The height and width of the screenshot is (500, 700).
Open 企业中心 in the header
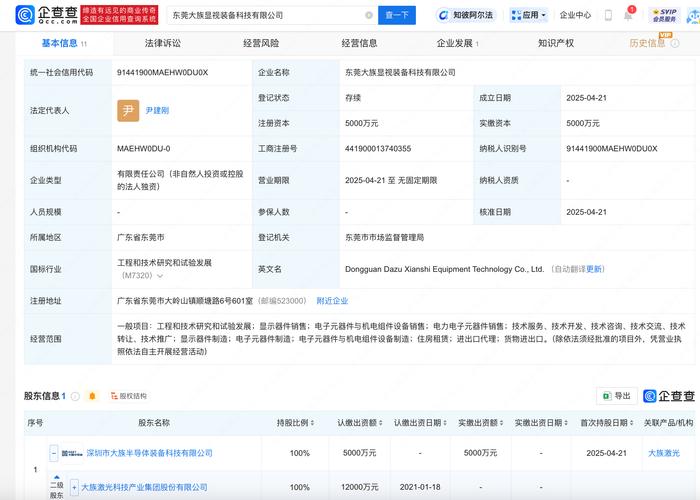pos(575,15)
